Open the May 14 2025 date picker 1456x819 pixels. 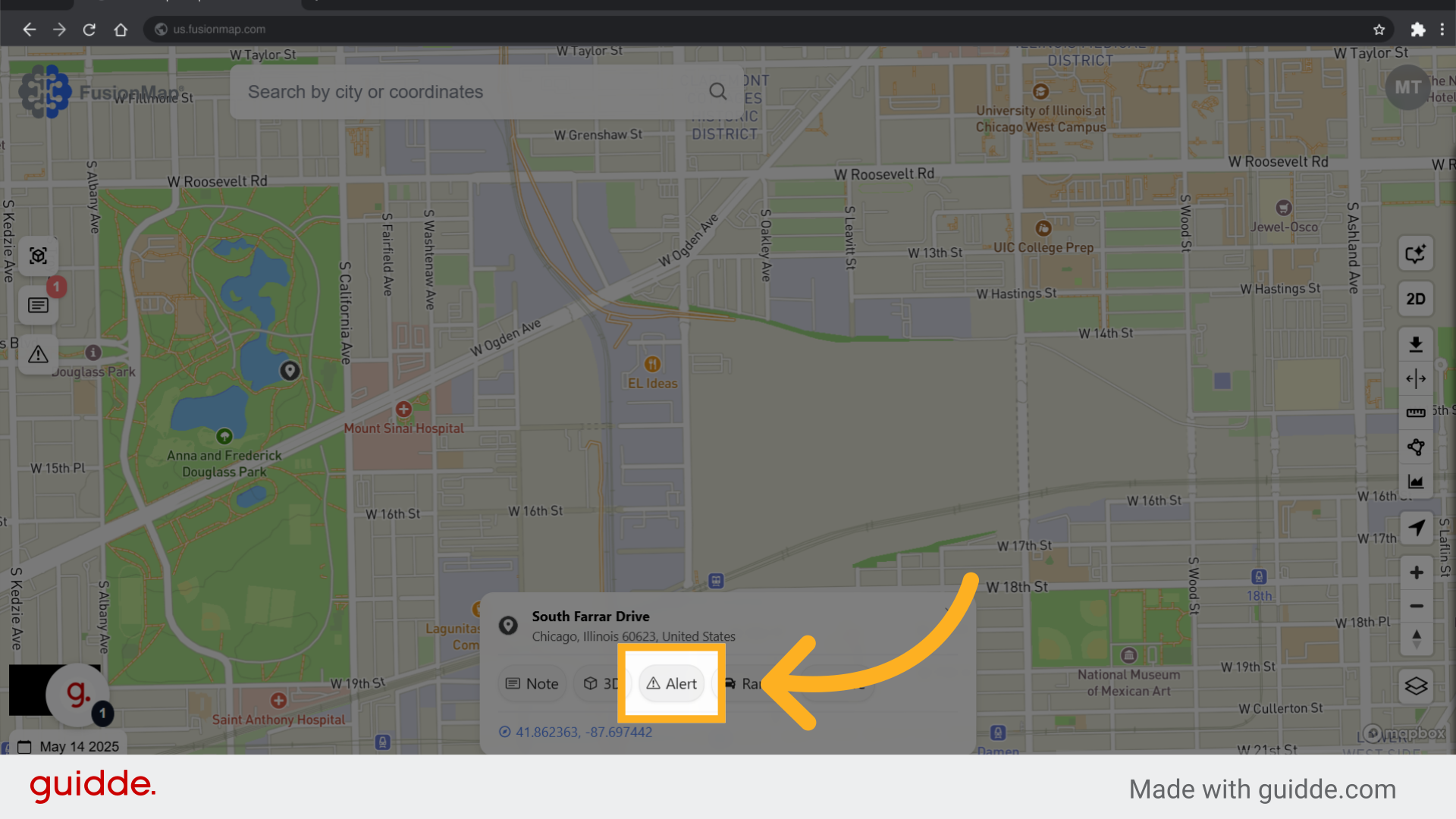pyautogui.click(x=68, y=746)
